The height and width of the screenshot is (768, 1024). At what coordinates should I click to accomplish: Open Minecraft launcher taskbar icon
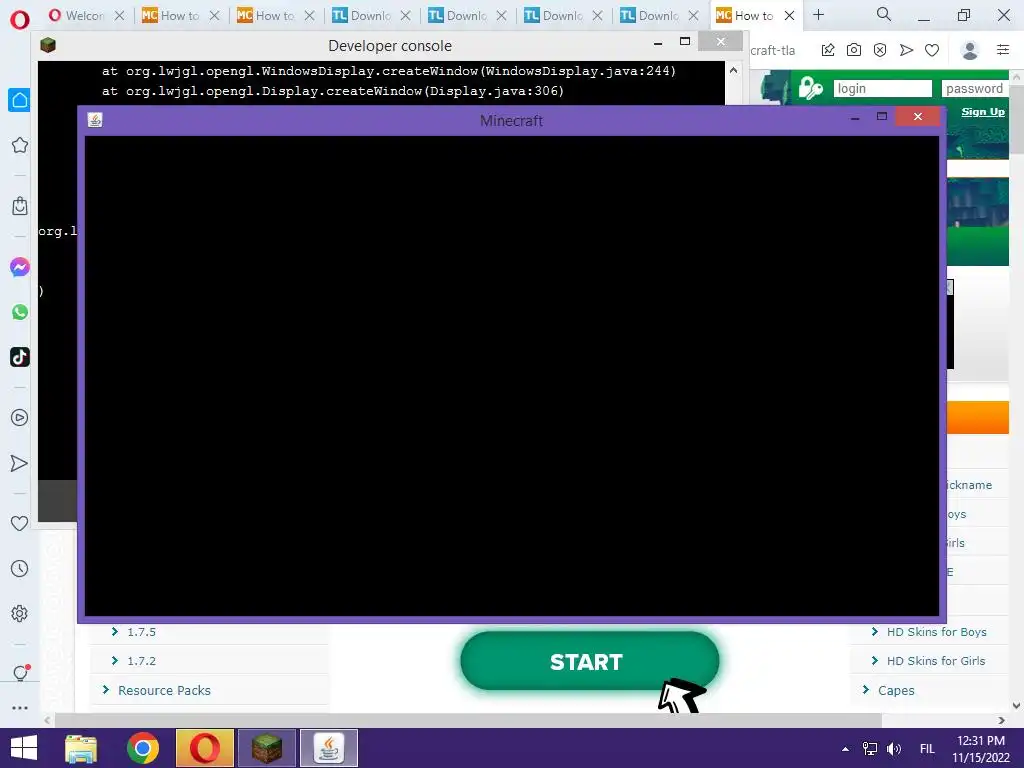coord(266,748)
